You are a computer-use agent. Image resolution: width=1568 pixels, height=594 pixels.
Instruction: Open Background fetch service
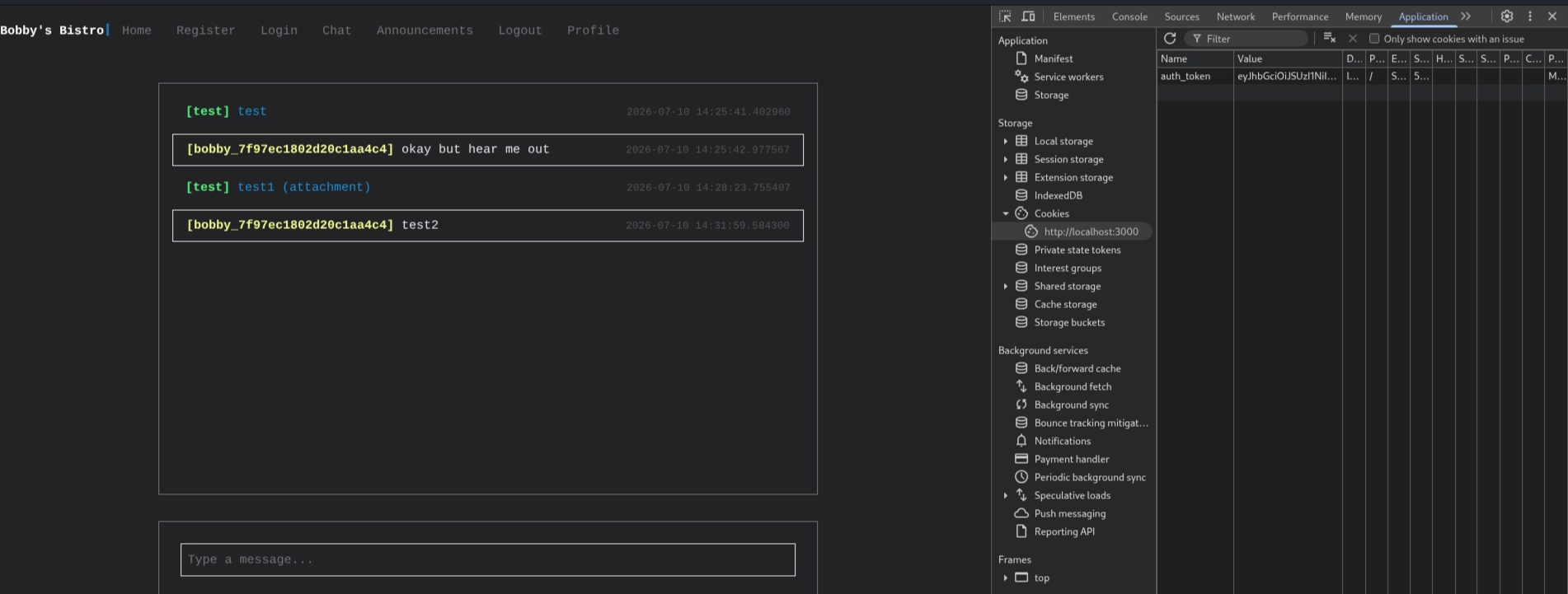1073,386
